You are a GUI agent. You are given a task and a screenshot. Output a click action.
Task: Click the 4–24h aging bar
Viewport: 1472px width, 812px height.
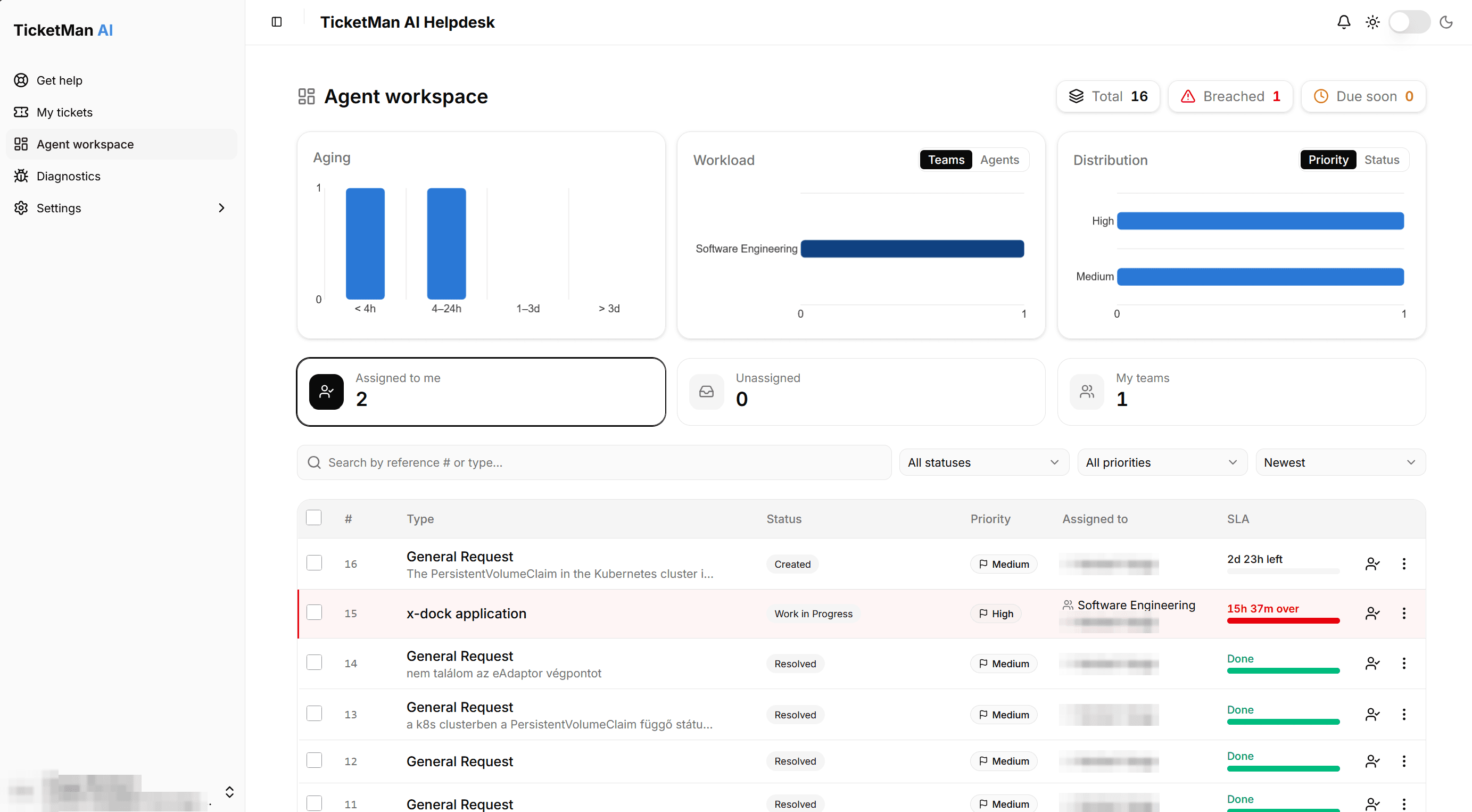tap(446, 243)
